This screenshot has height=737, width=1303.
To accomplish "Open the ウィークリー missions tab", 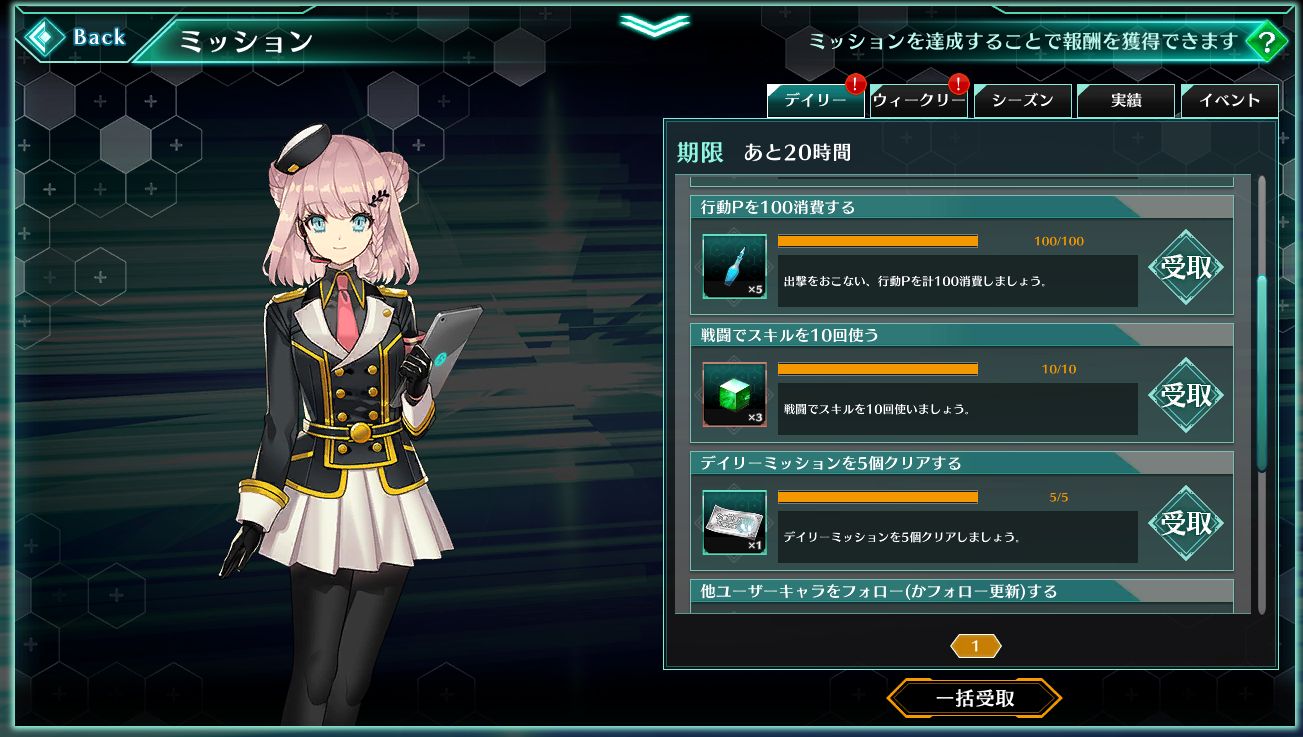I will tap(918, 101).
